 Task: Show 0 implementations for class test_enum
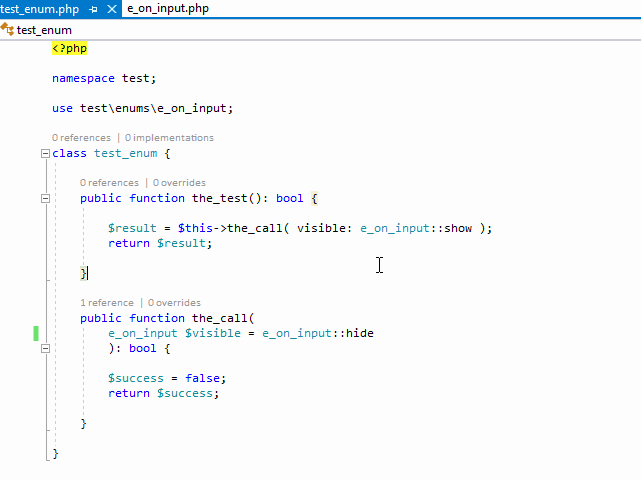(169, 138)
